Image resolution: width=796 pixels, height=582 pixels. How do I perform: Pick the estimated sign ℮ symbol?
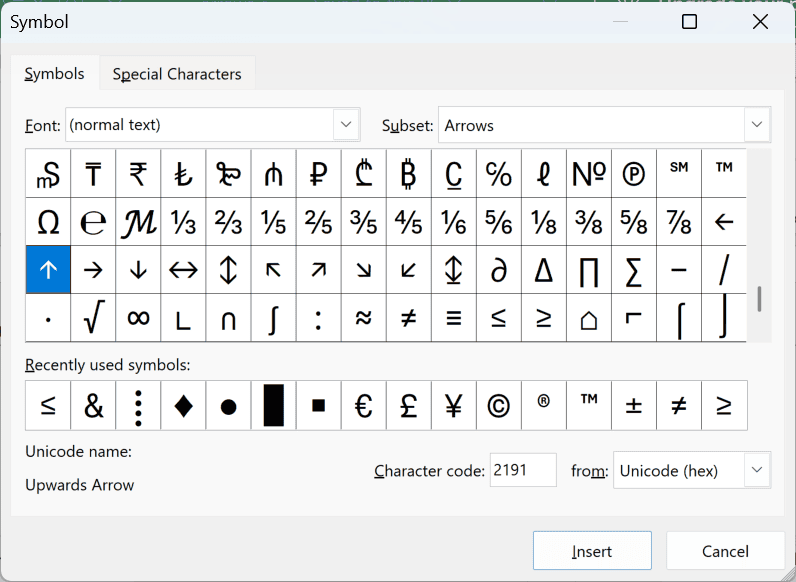click(93, 222)
